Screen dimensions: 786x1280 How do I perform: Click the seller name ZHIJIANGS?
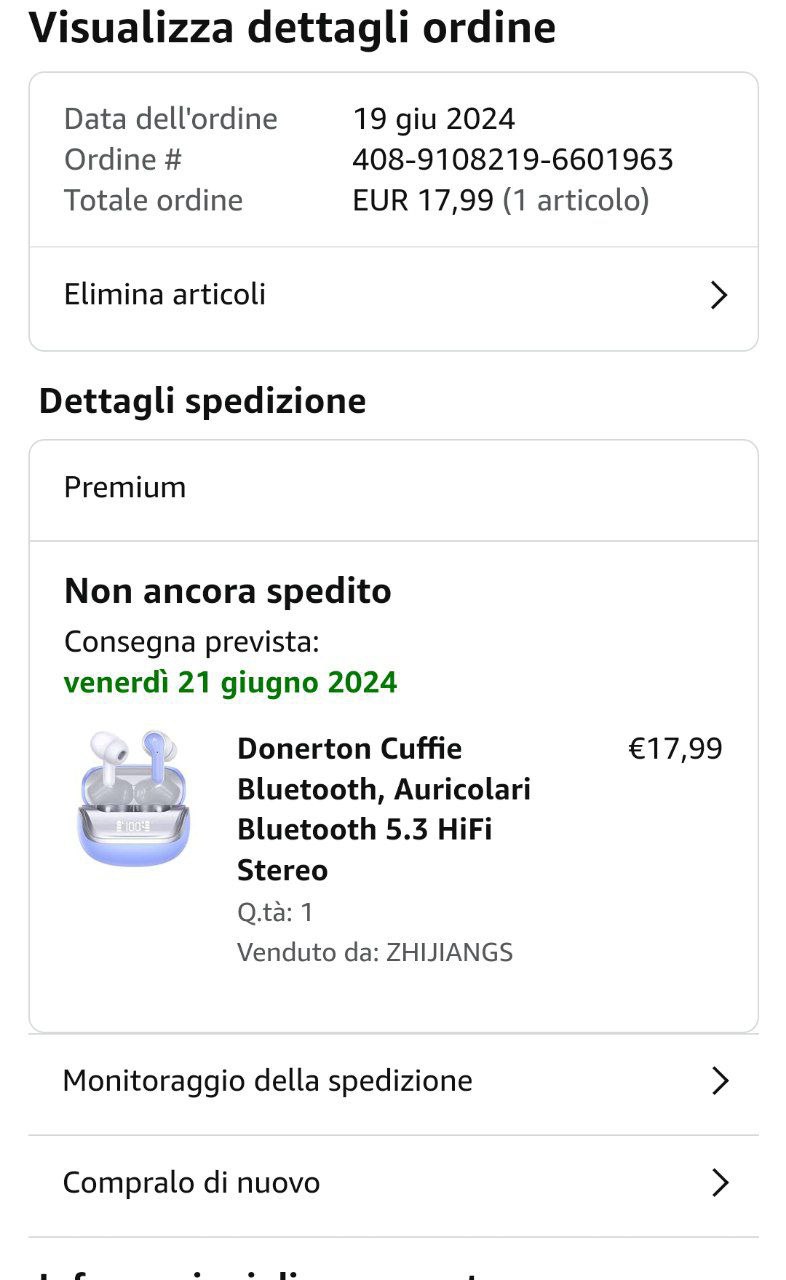[449, 952]
